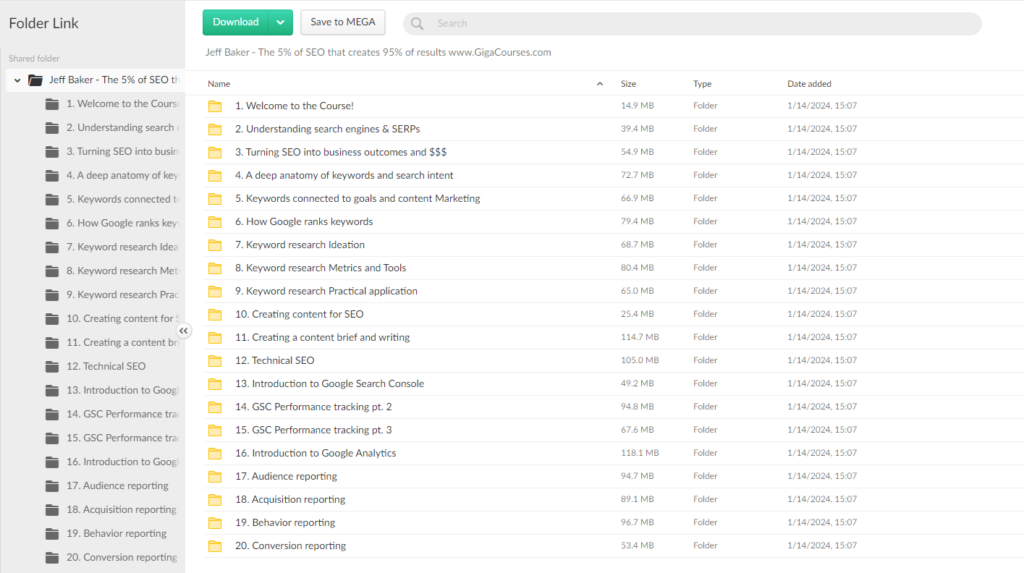The height and width of the screenshot is (573, 1024).
Task: Sort by the Type column header
Action: (702, 84)
